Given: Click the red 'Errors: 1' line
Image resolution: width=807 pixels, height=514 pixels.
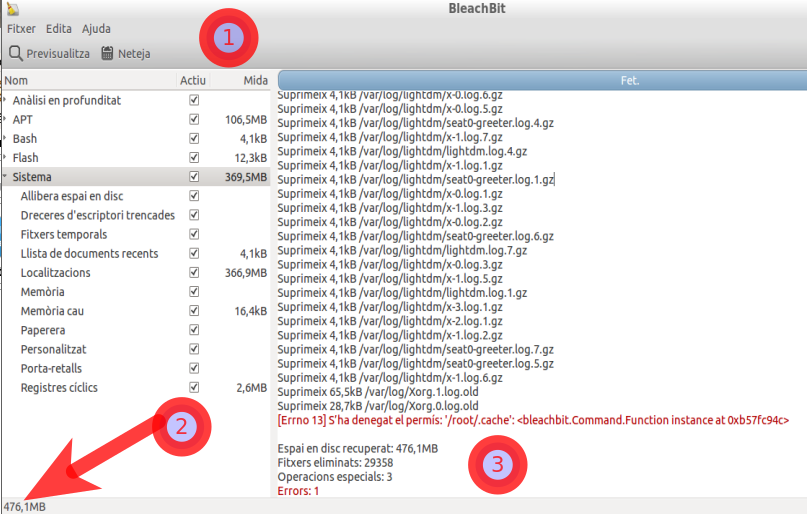Looking at the screenshot, I should [298, 491].
